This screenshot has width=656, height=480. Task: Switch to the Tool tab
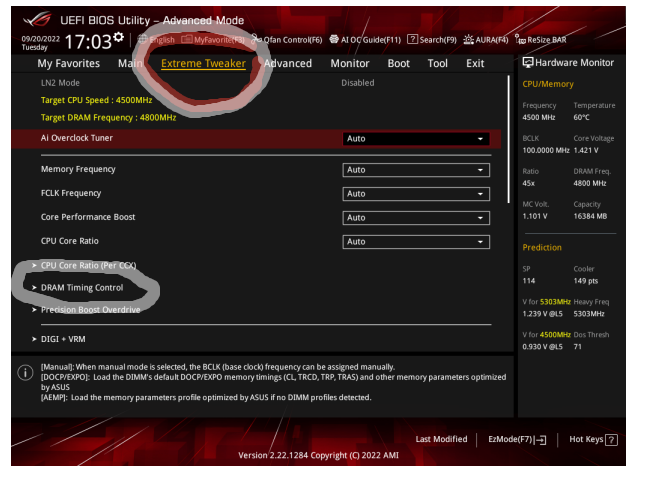click(x=438, y=63)
